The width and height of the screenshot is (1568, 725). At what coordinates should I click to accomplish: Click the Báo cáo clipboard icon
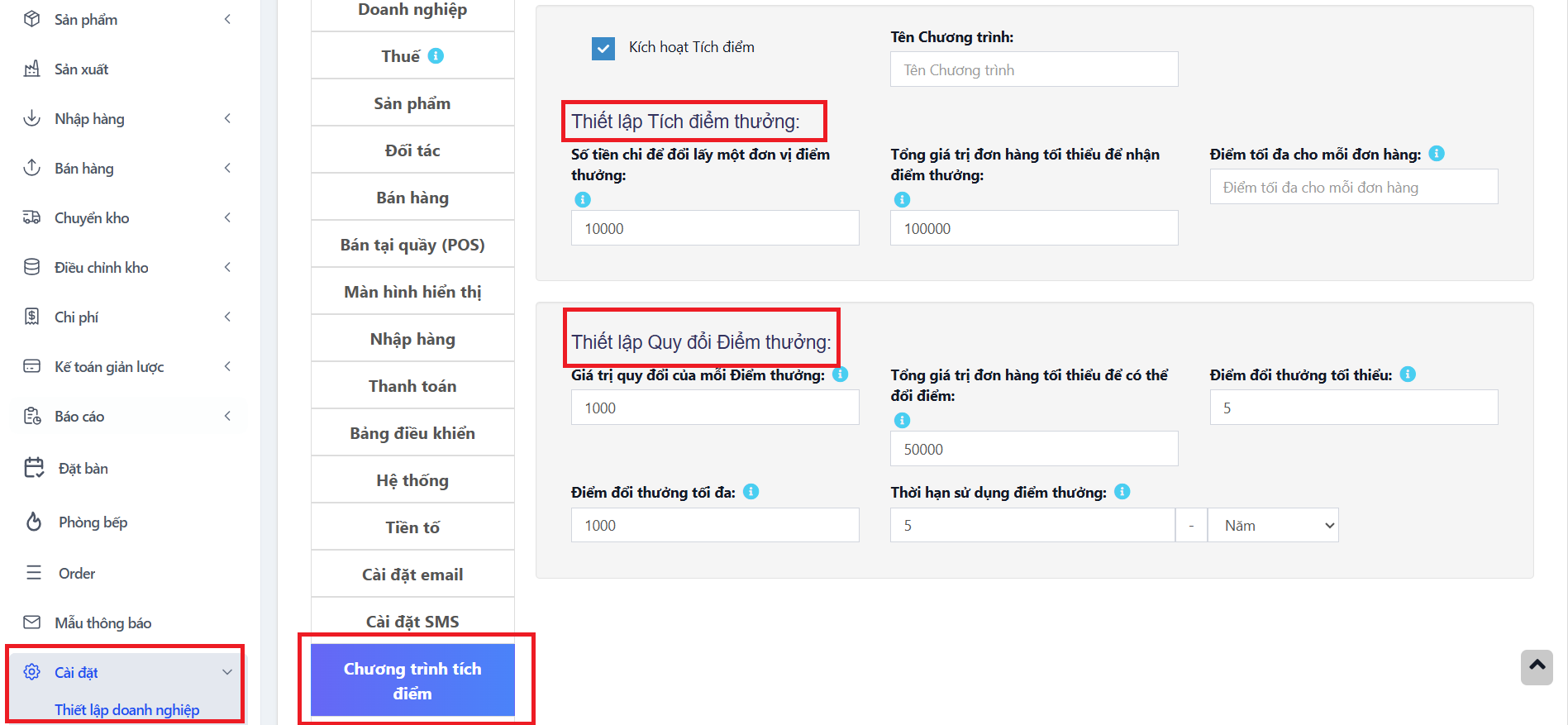(31, 416)
